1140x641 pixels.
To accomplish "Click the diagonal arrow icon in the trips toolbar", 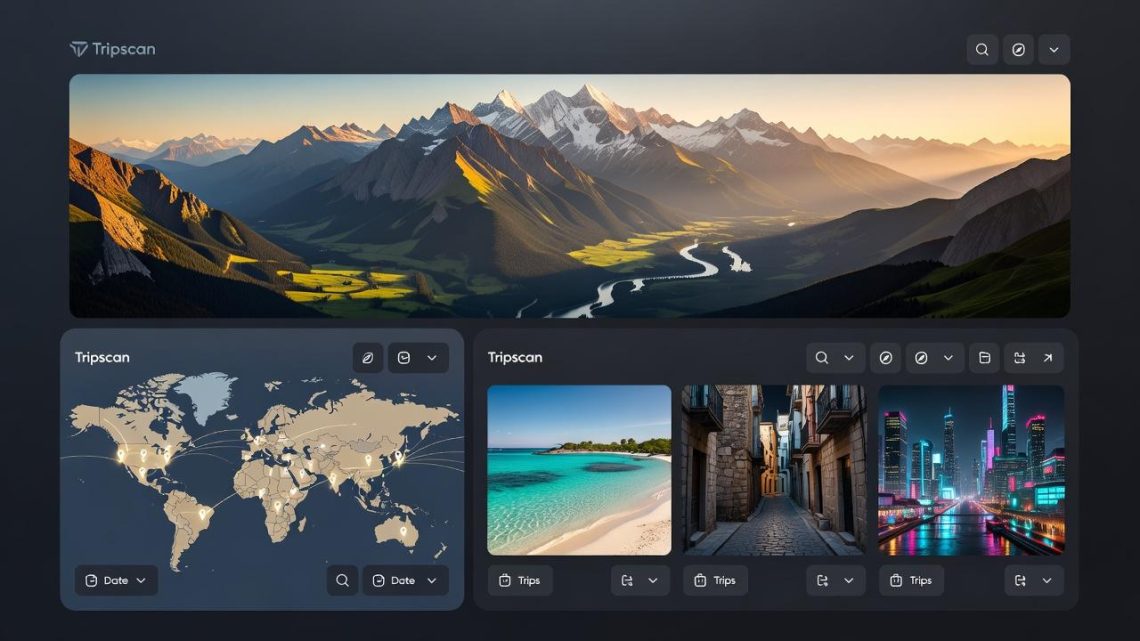I will 1048,358.
